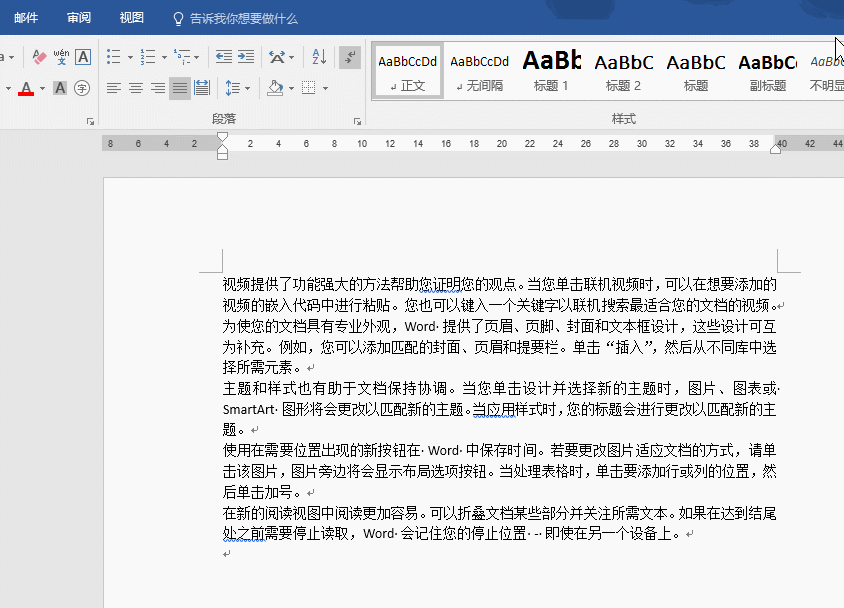Image resolution: width=844 pixels, height=608 pixels.
Task: Expand line spacing options dropdown
Action: point(247,89)
